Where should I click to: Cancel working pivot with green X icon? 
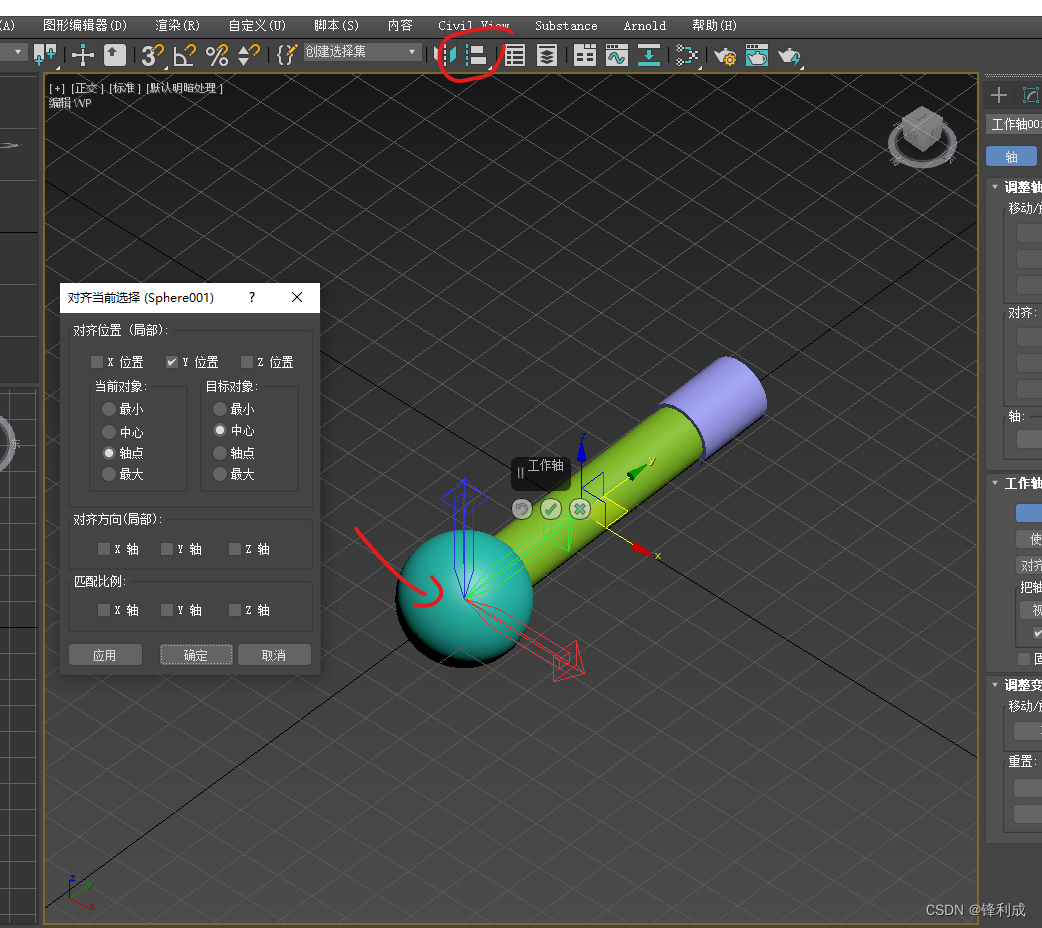pos(579,509)
